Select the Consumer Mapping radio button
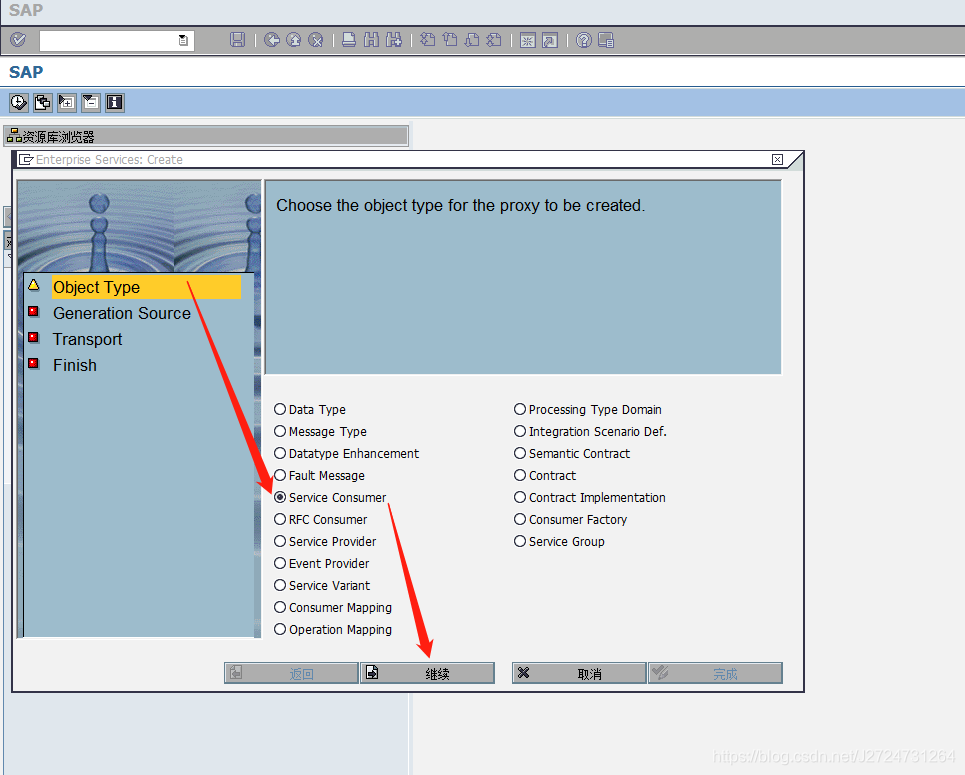Screen dimensions: 965x775 280,608
